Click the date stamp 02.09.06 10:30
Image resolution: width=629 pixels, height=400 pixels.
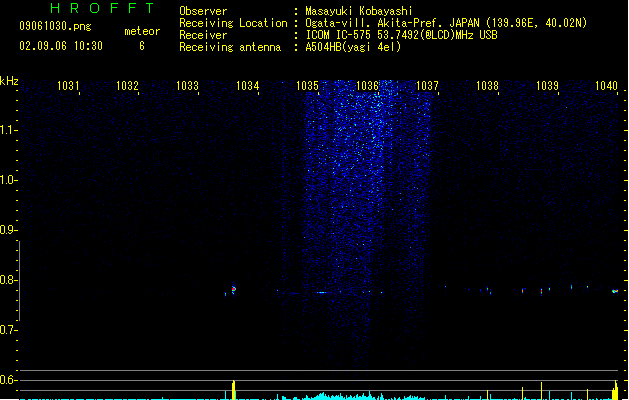61,46
